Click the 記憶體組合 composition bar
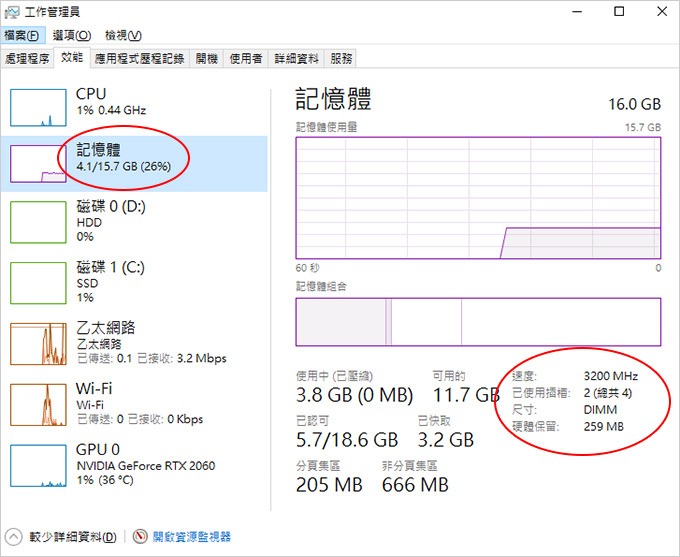 coord(478,322)
